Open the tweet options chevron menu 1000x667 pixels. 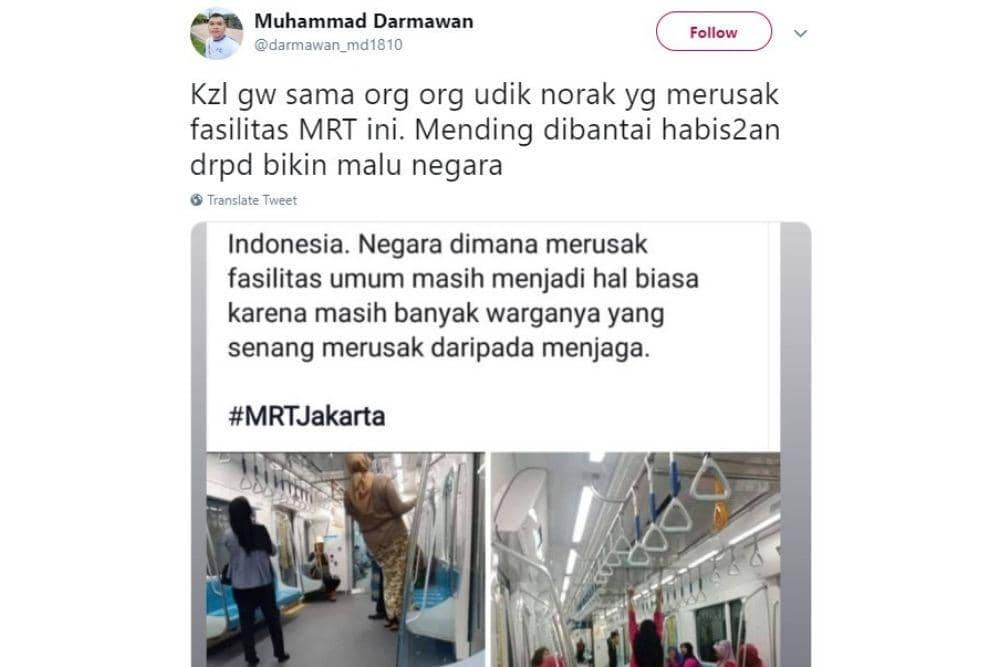[800, 33]
